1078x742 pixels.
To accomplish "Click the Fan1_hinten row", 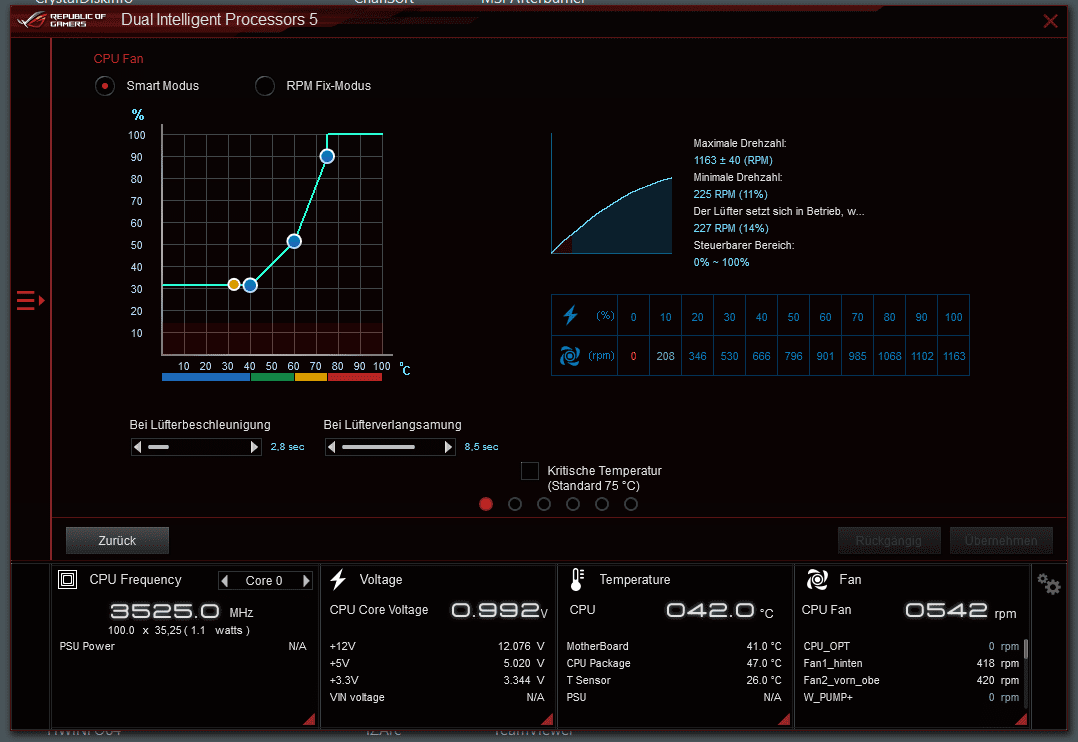I will point(911,663).
